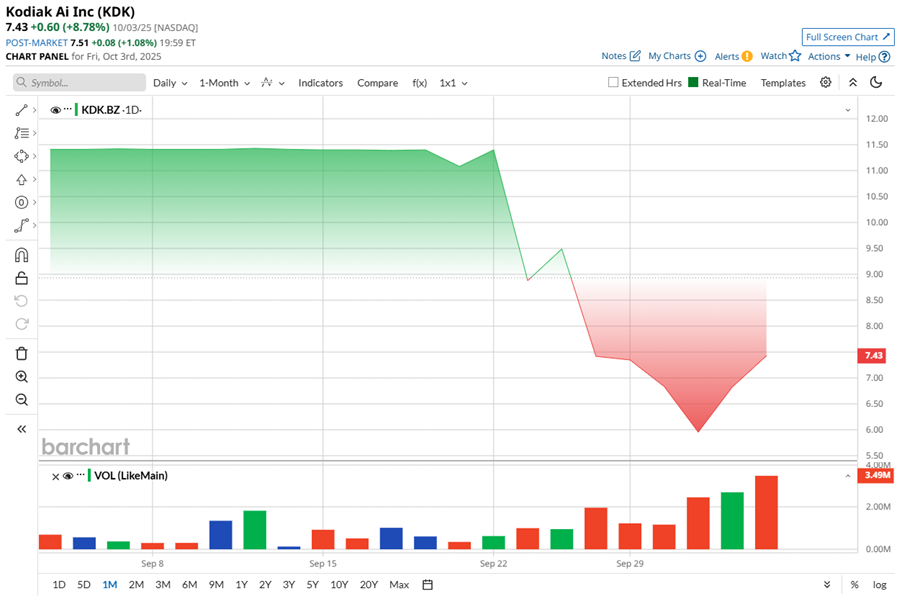
Task: Open the calendar date range picker
Action: click(427, 584)
